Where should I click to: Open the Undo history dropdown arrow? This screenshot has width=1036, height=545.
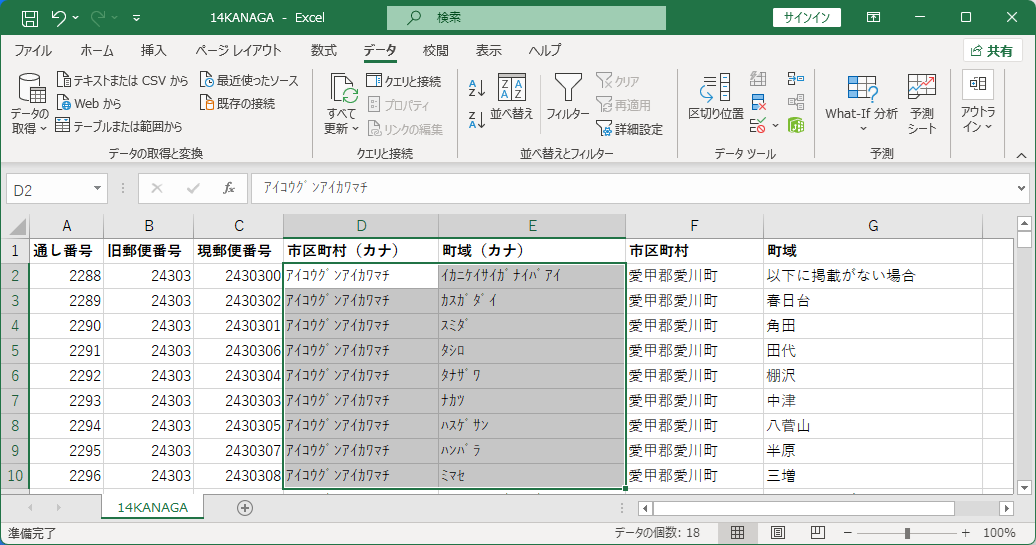pos(75,18)
